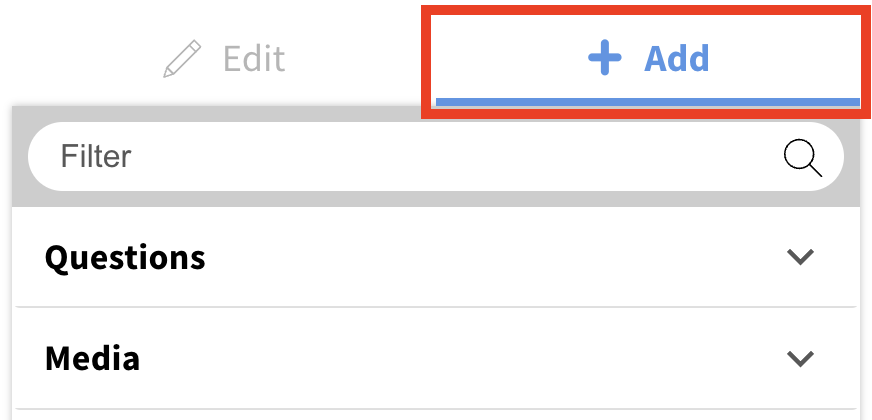The height and width of the screenshot is (420, 872).
Task: Click the downward arrow in the Media row
Action: [x=801, y=358]
